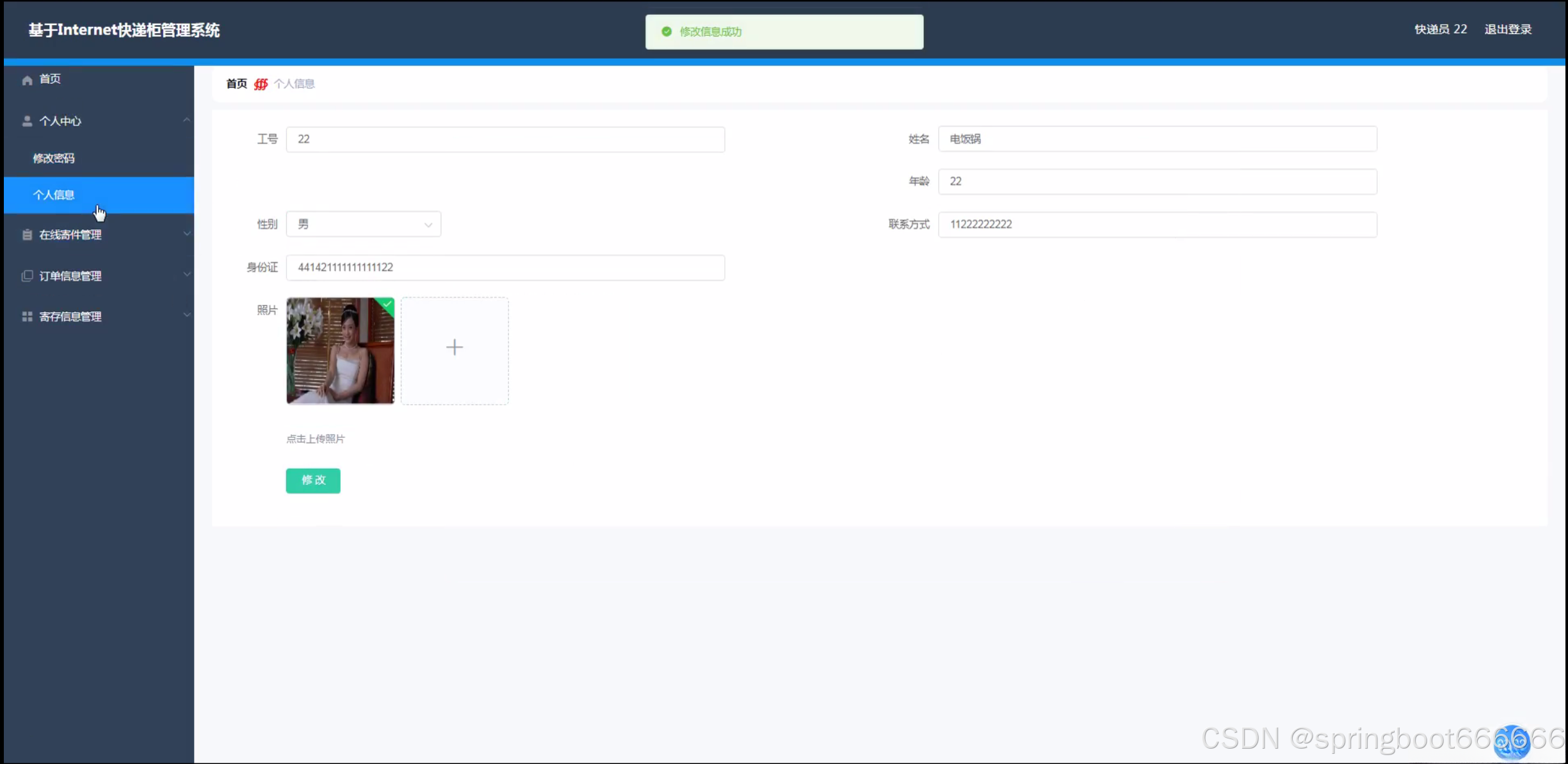Open the 性别 gender dropdown

(364, 224)
